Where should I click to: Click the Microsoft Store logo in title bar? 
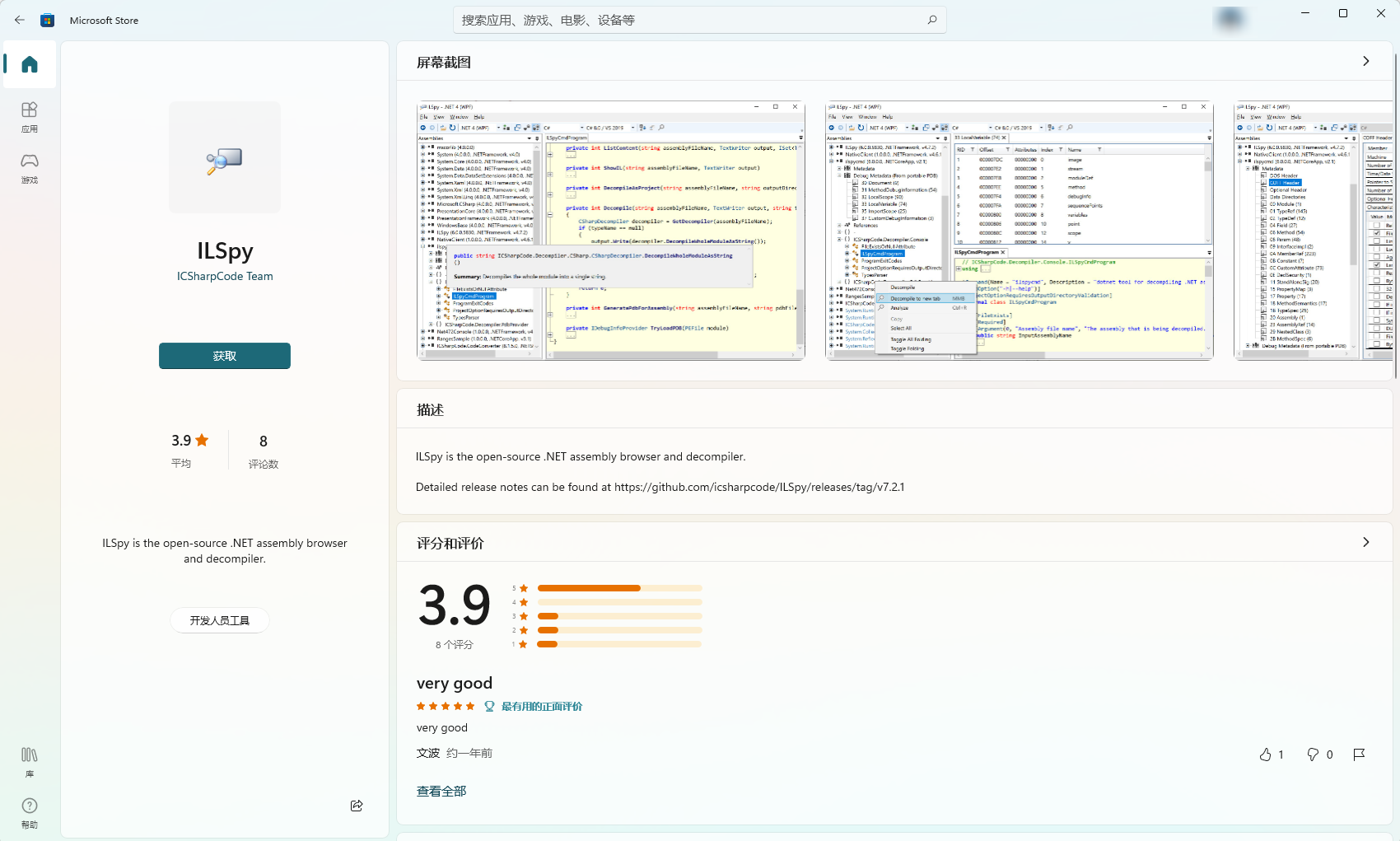tap(48, 20)
